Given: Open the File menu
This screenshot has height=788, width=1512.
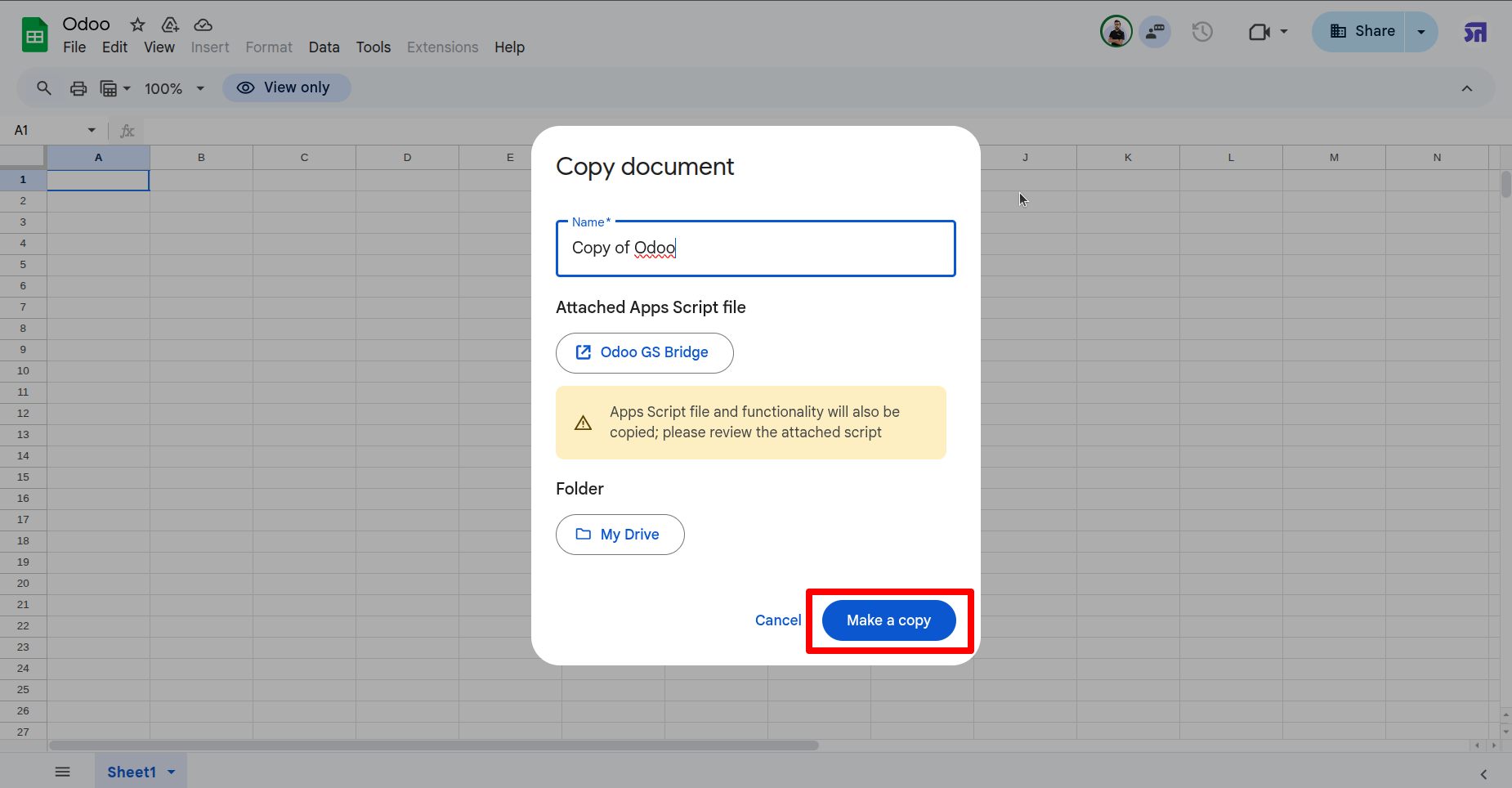Looking at the screenshot, I should click(74, 47).
